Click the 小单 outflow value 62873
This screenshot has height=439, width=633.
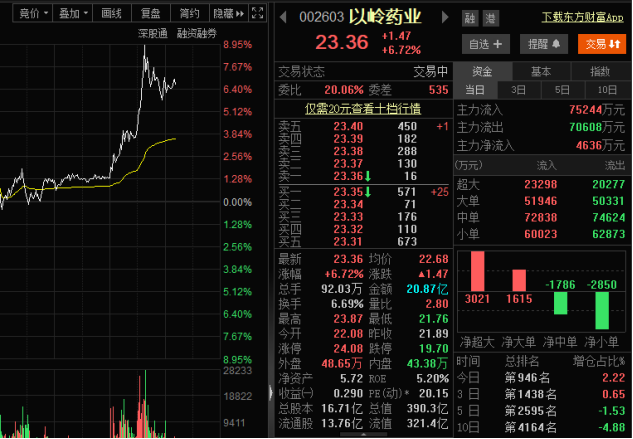(609, 234)
